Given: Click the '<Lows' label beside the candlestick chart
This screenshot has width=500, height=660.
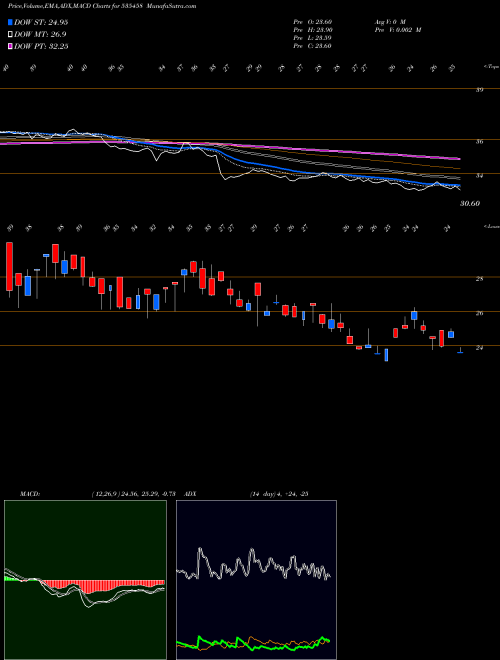Looking at the screenshot, I should coord(491,227).
